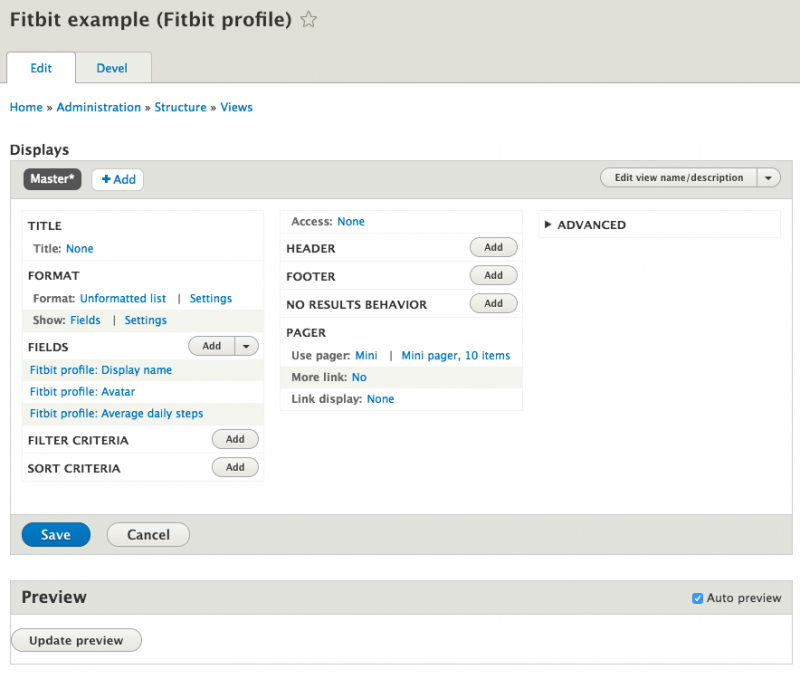The height and width of the screenshot is (679, 800).
Task: Click the star icon beside the view title
Action: pos(308,18)
